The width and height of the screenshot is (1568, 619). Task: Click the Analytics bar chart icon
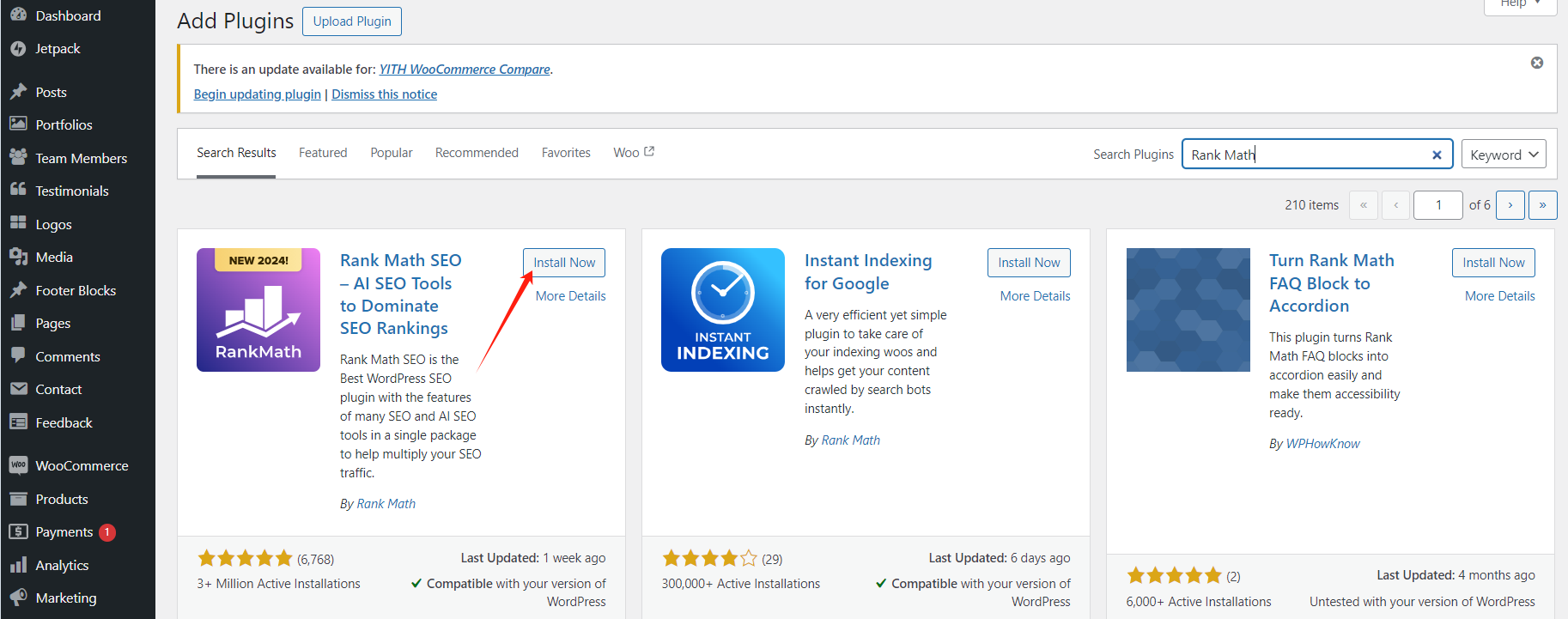(x=18, y=565)
